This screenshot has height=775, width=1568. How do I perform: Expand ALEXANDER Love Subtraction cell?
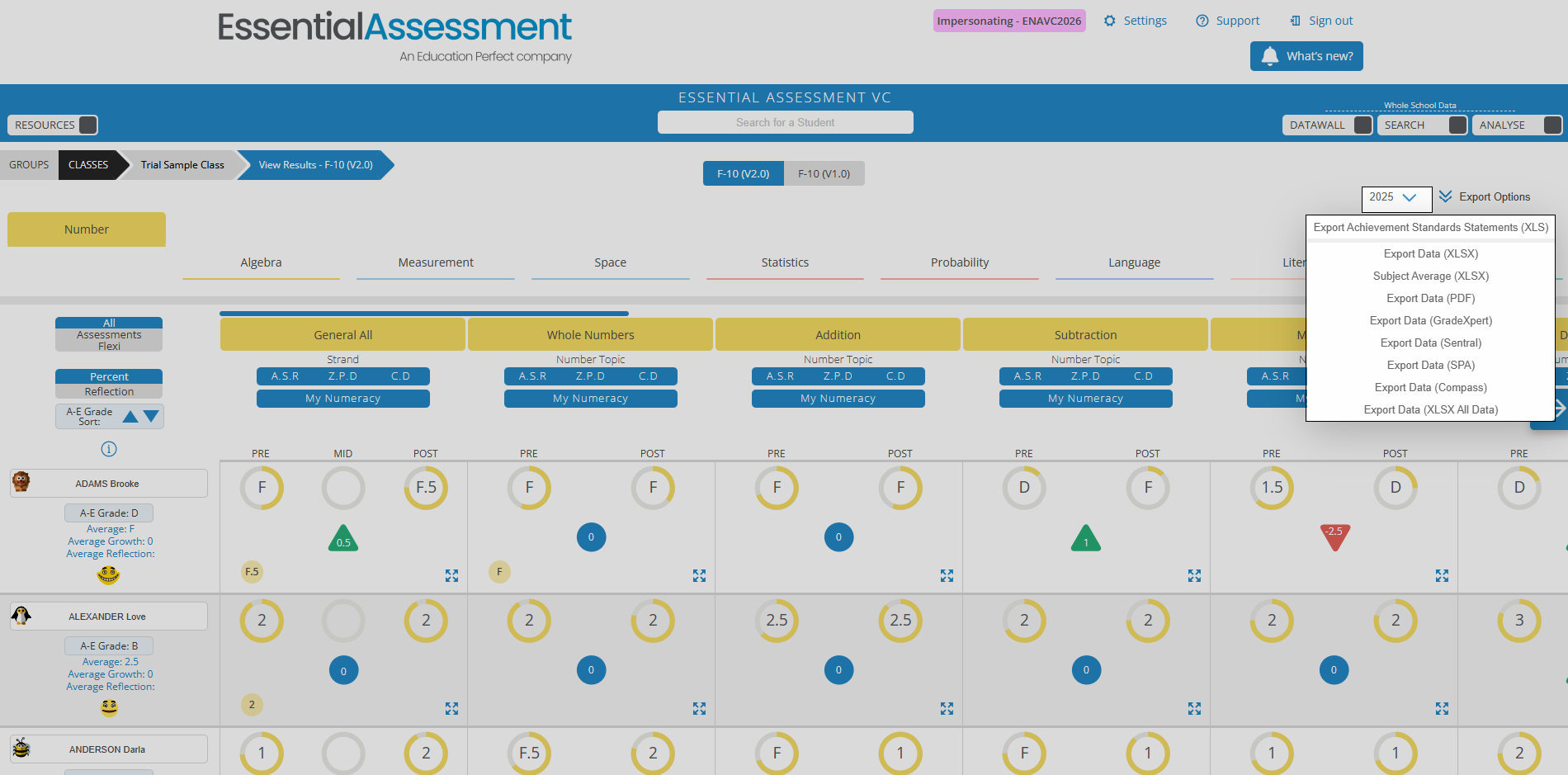point(1194,708)
